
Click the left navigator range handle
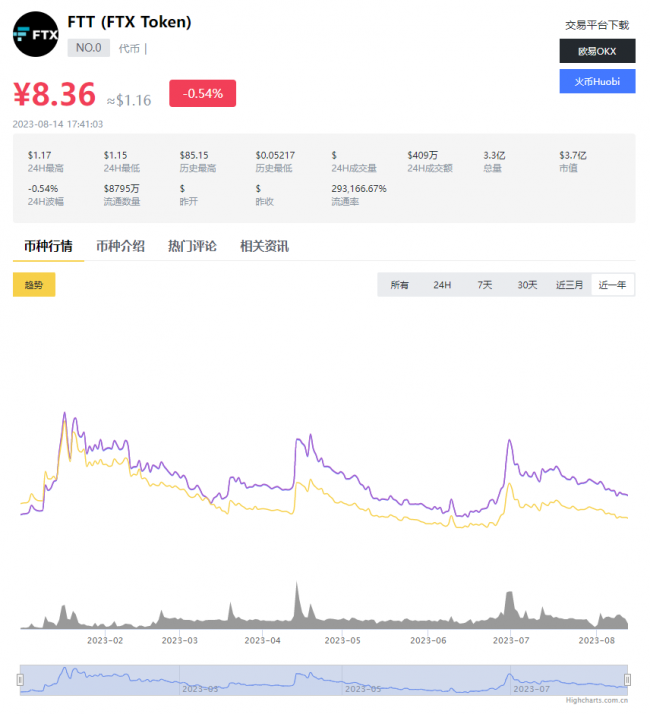[x=20, y=680]
